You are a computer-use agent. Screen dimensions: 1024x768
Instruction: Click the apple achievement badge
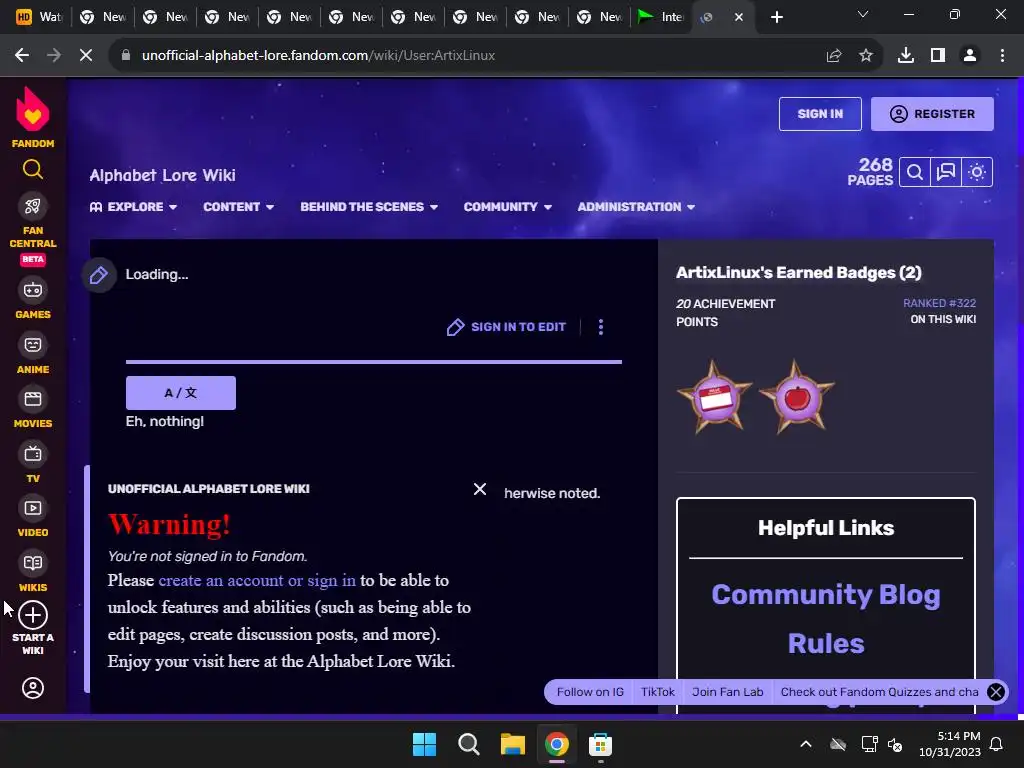(x=797, y=397)
